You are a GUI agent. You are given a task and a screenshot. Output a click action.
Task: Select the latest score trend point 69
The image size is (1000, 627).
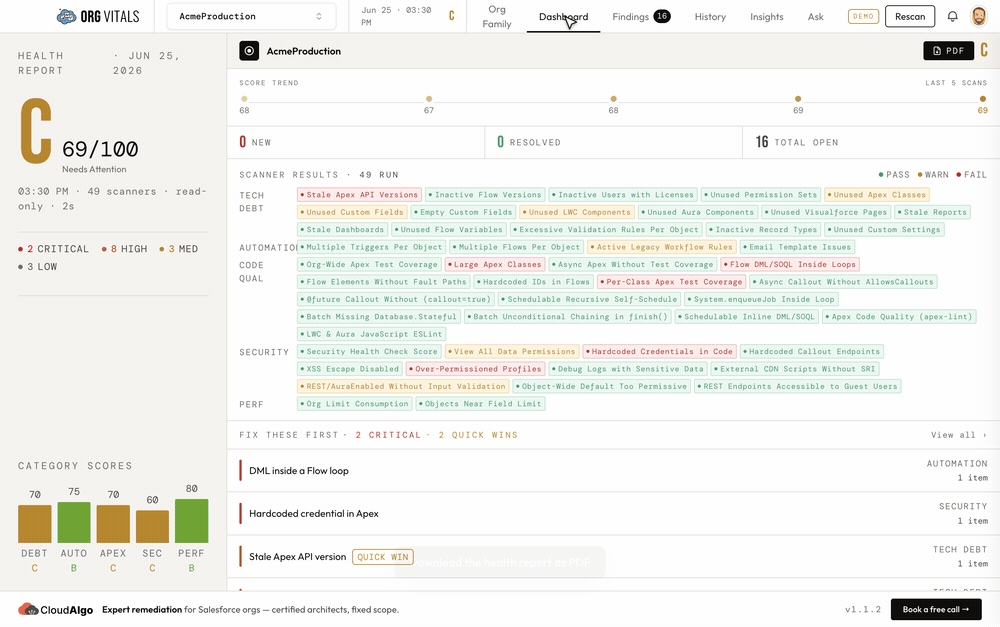[983, 99]
